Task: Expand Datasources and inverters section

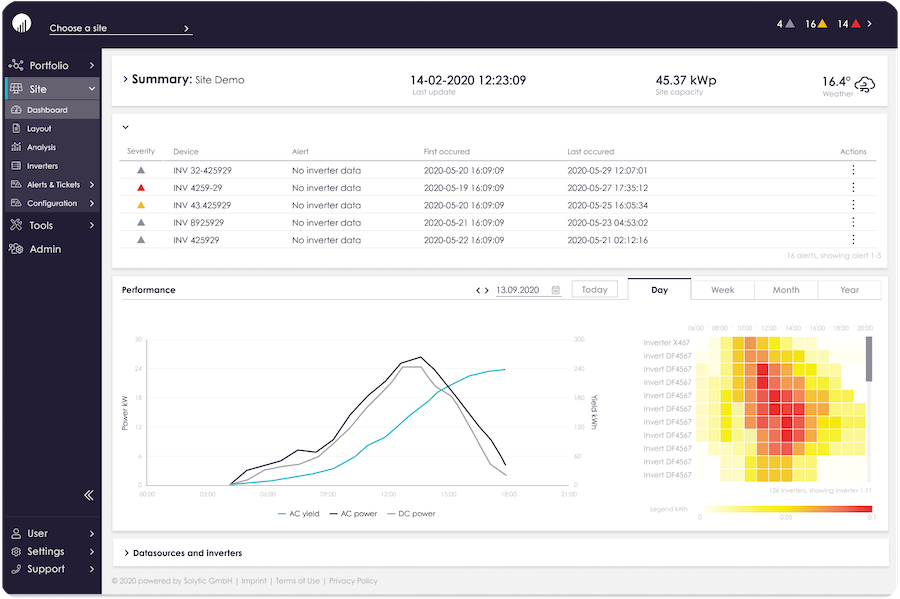Action: 126,553
